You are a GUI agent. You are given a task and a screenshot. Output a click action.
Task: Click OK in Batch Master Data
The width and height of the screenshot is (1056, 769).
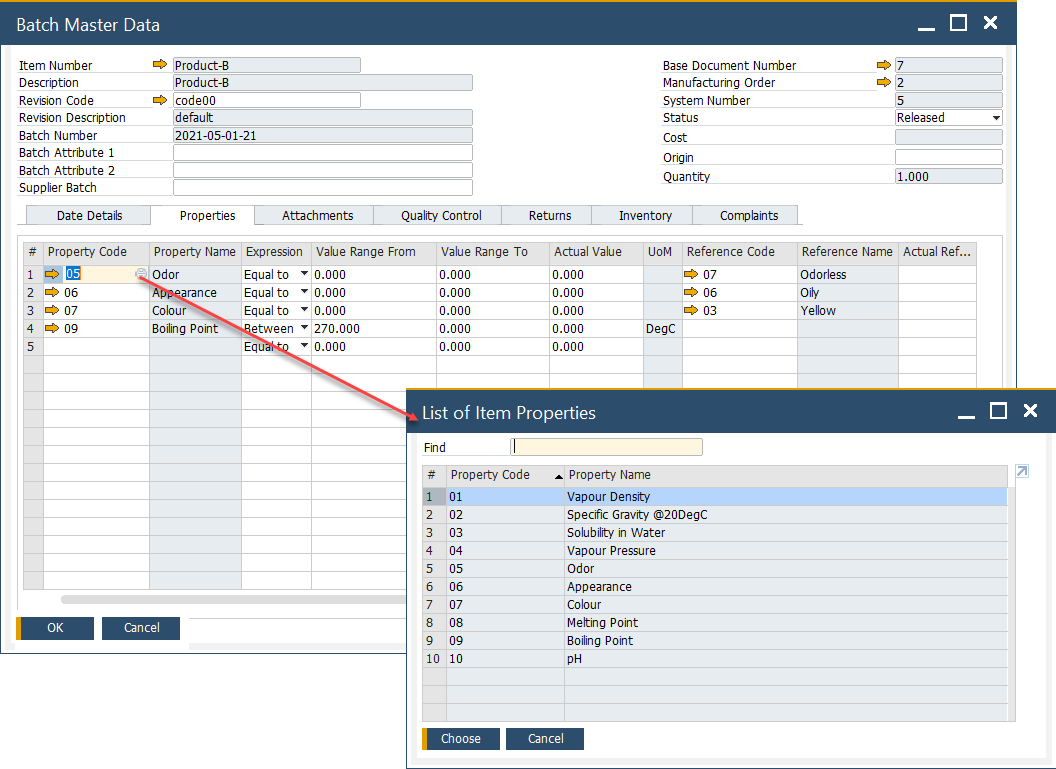tap(55, 628)
